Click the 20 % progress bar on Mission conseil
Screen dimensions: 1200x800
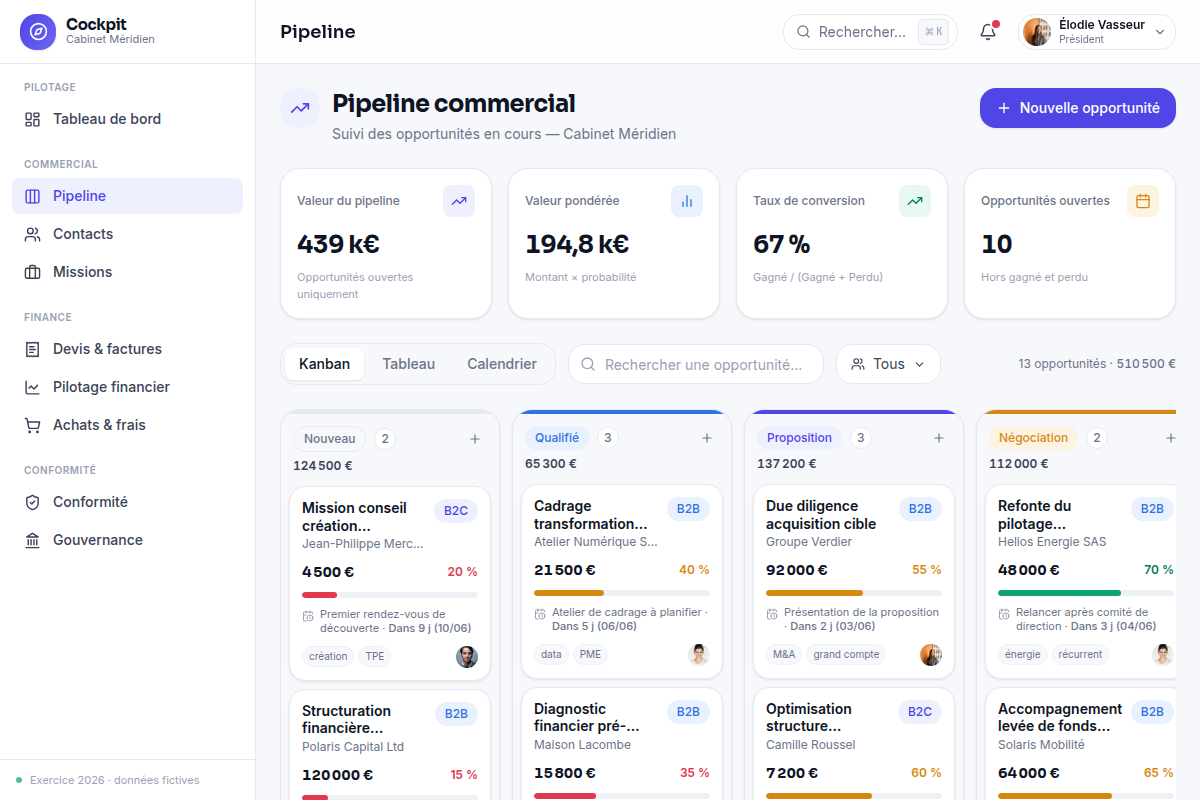point(390,595)
